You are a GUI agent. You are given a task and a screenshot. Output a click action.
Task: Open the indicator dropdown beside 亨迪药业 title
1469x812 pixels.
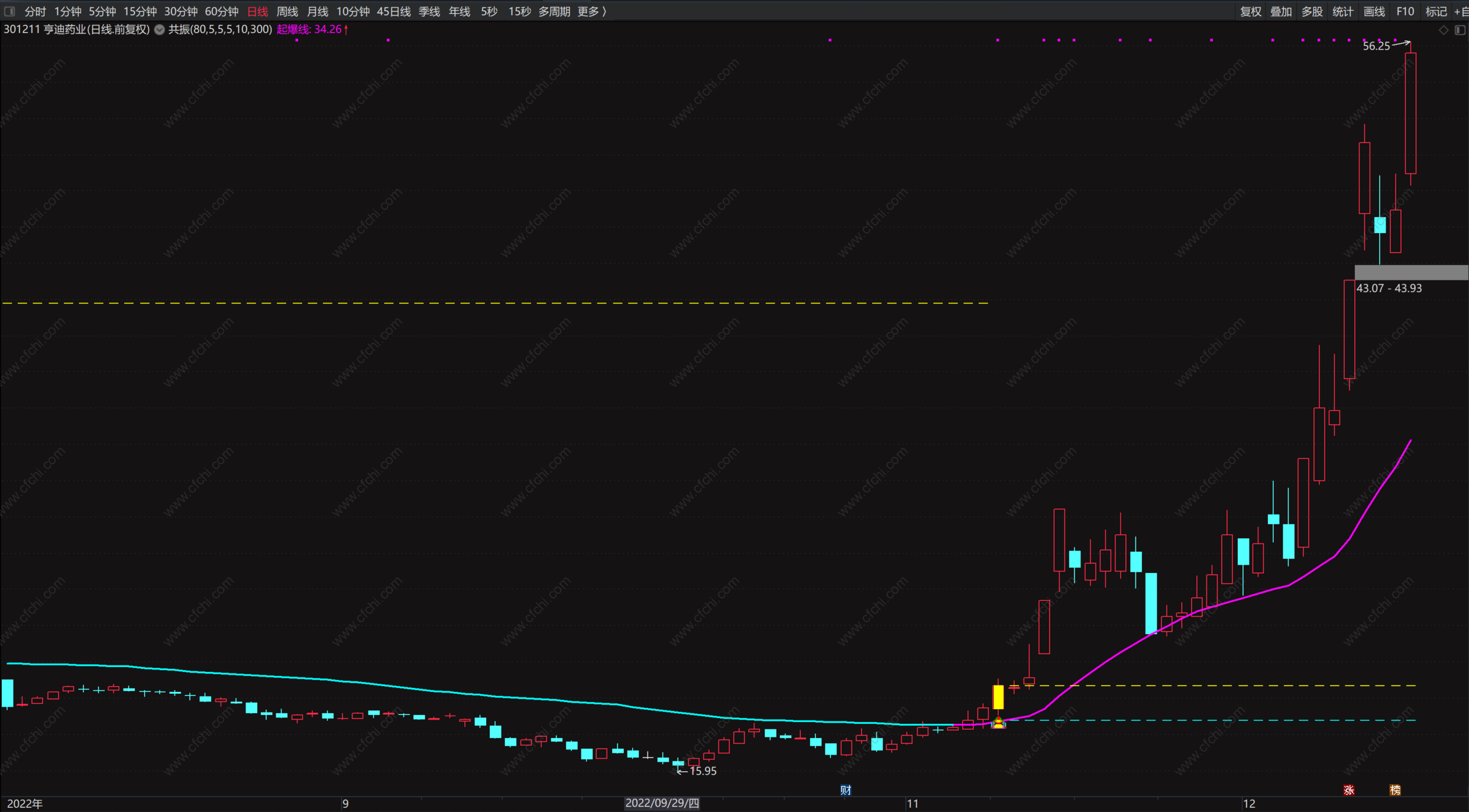160,30
